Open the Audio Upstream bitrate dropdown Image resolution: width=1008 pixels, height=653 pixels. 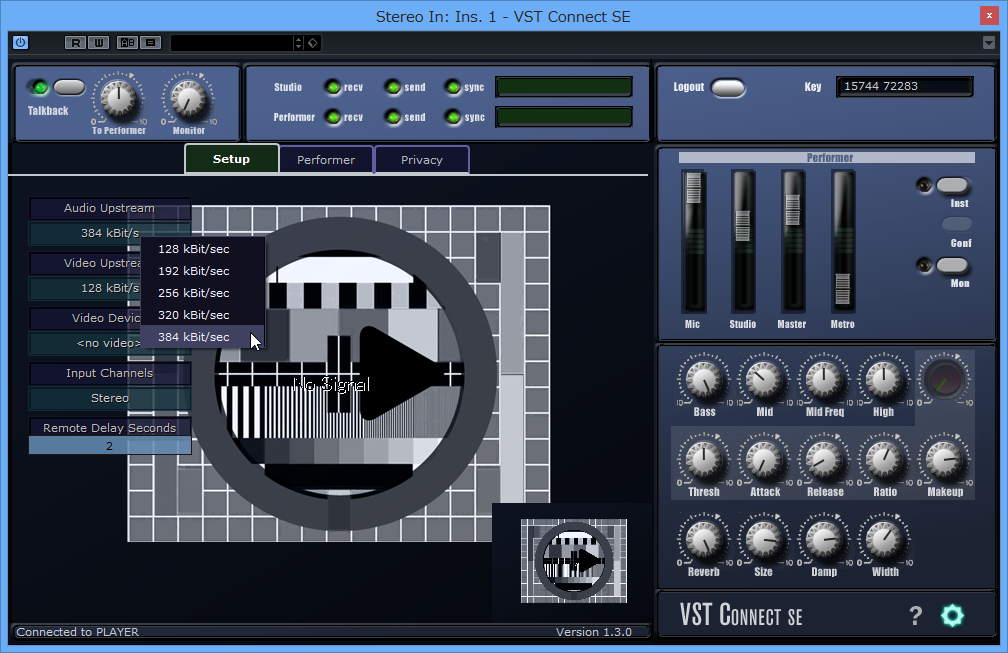110,233
